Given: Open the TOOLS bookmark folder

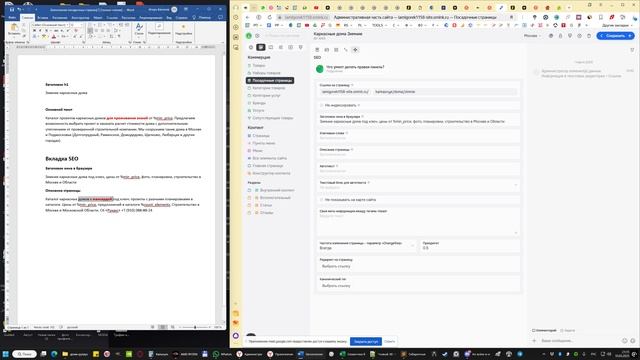Looking at the screenshot, I should (379, 25).
